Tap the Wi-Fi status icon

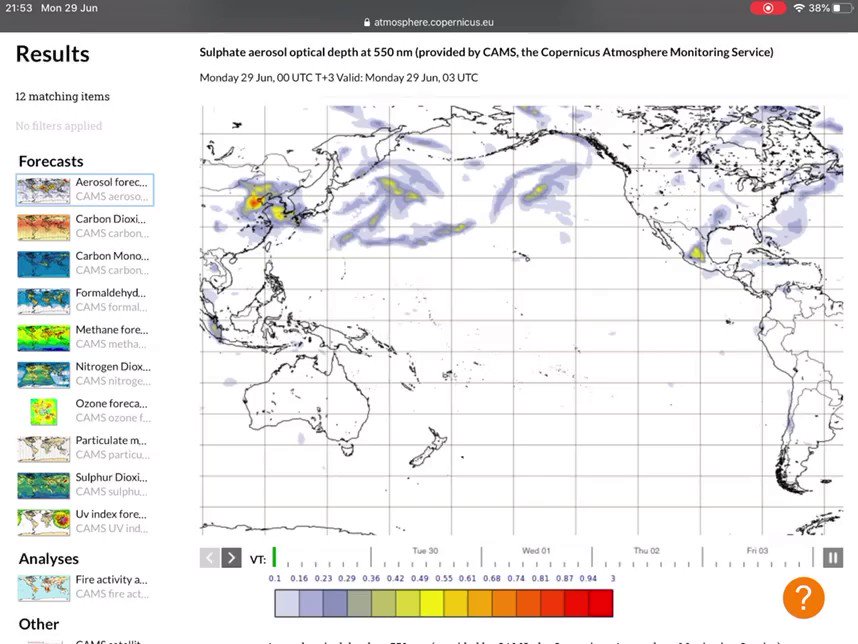(799, 8)
